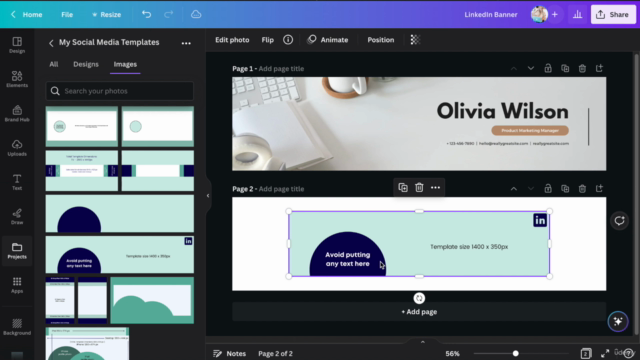Open more options on floating toolbar
This screenshot has width=640, height=360.
coord(436,188)
